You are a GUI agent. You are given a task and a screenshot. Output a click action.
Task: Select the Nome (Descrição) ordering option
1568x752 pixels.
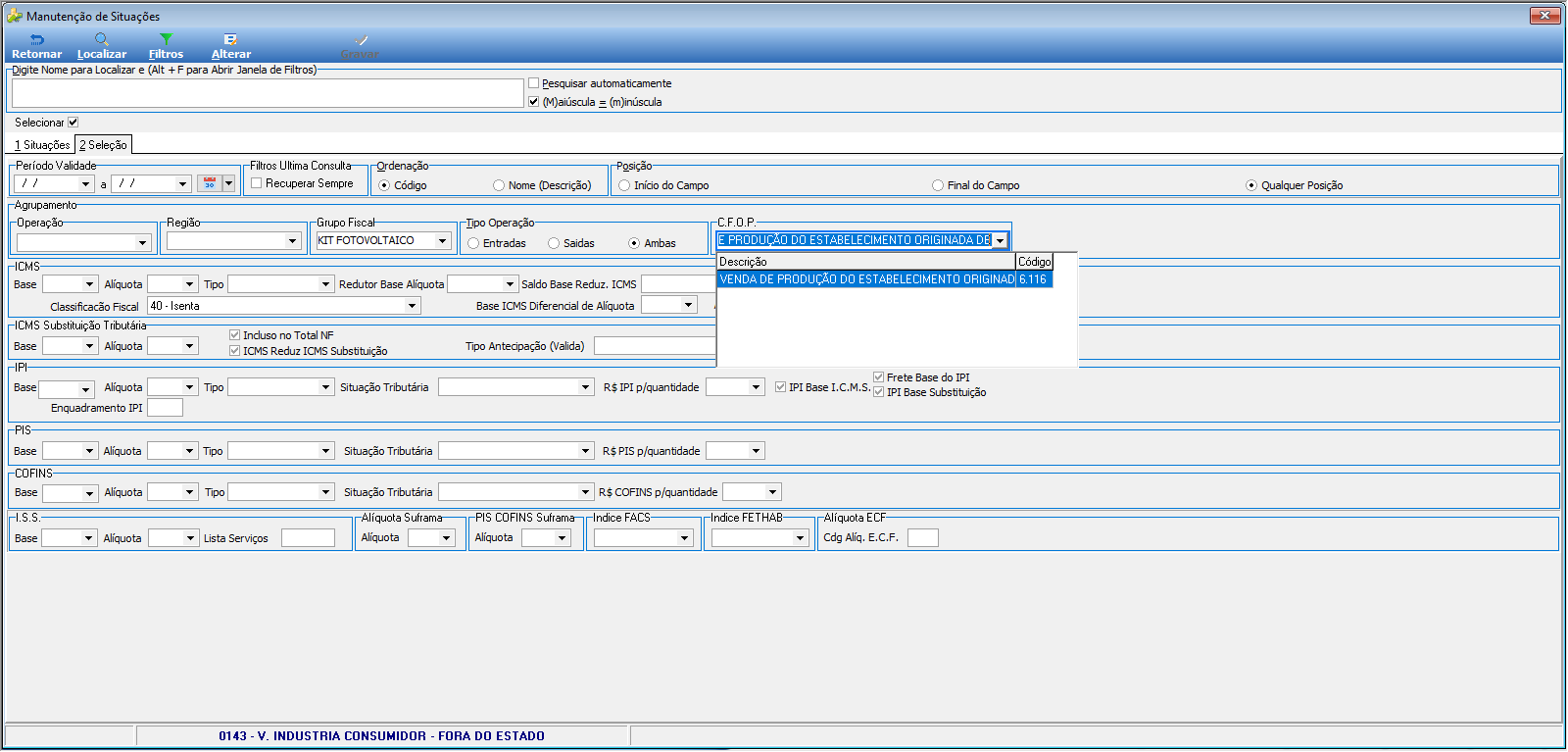click(499, 185)
